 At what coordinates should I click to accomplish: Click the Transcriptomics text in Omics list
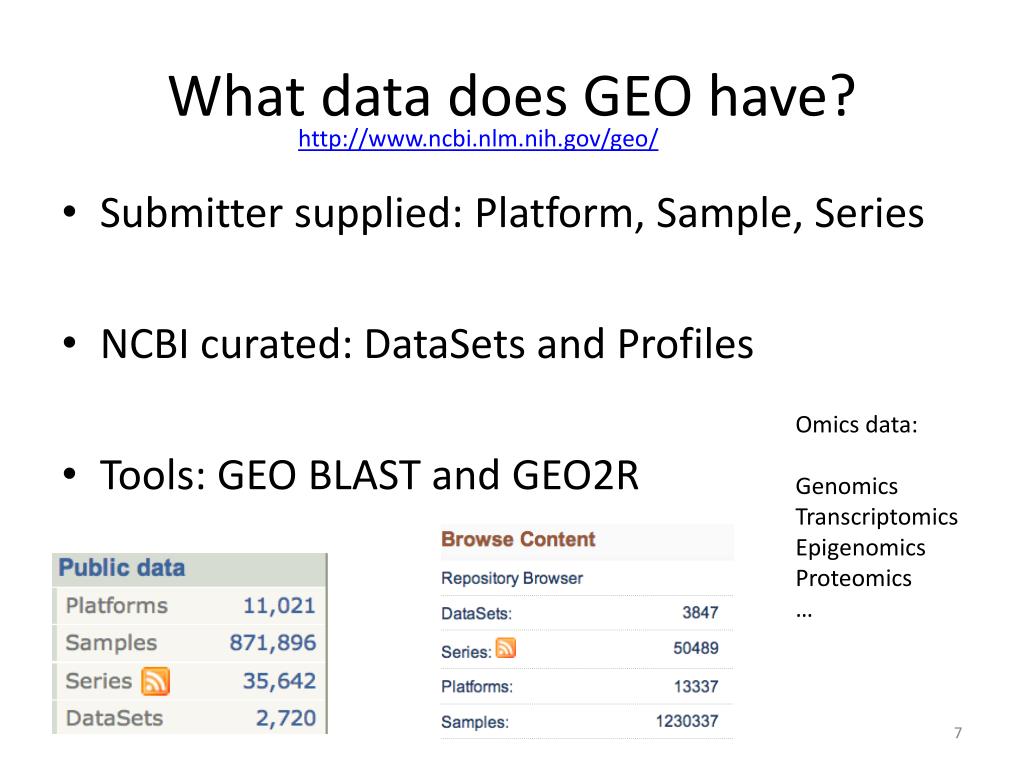876,517
